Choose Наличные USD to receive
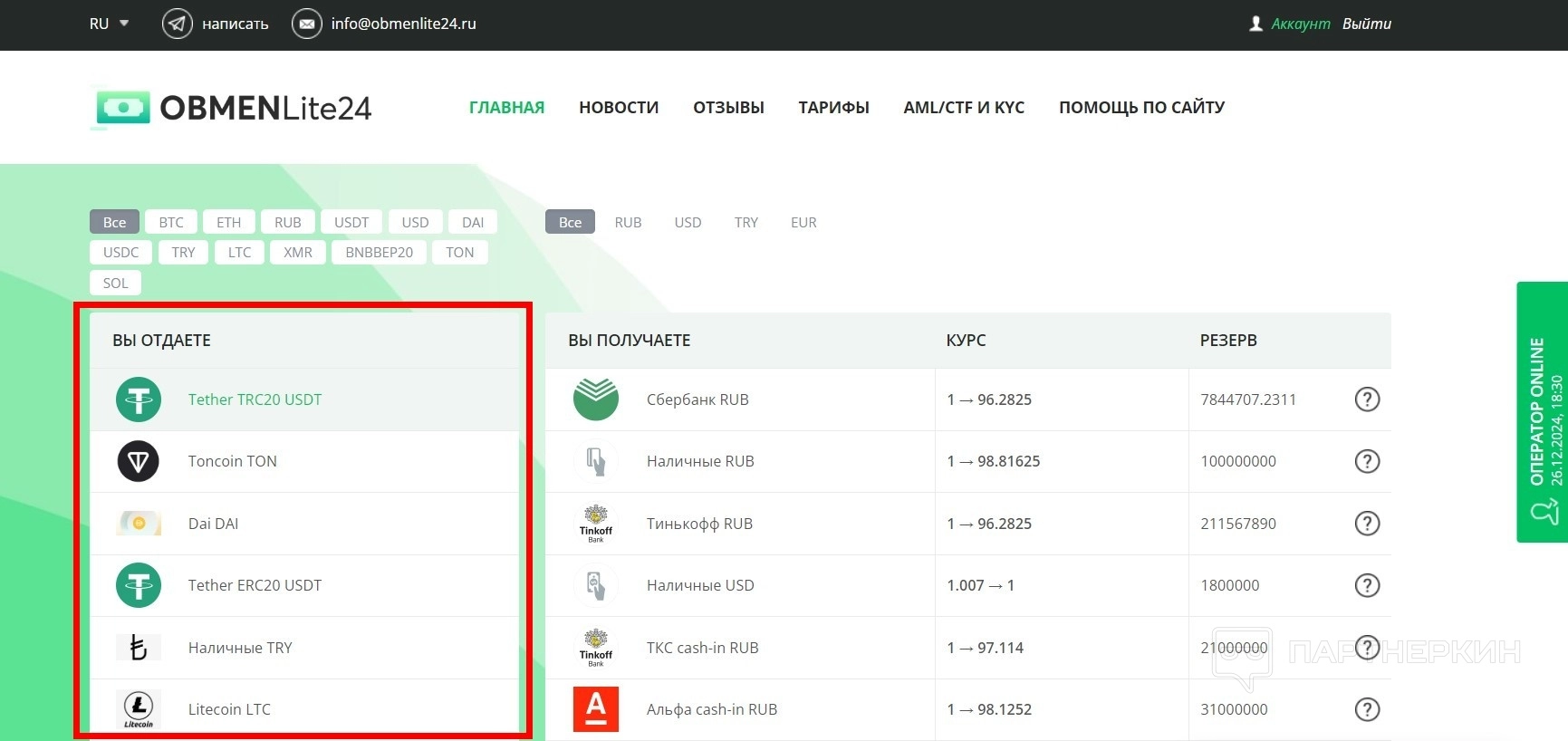The image size is (1568, 741). pyautogui.click(x=968, y=585)
